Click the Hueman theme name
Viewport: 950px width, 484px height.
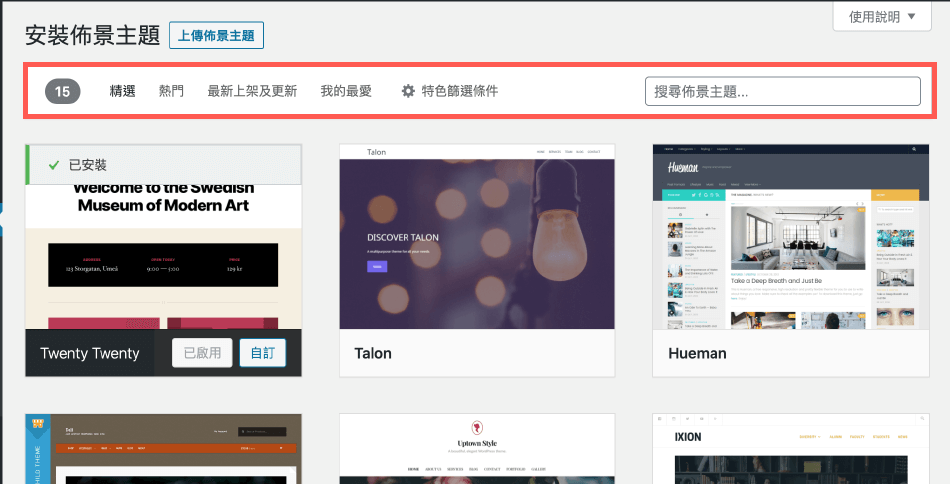coord(697,353)
